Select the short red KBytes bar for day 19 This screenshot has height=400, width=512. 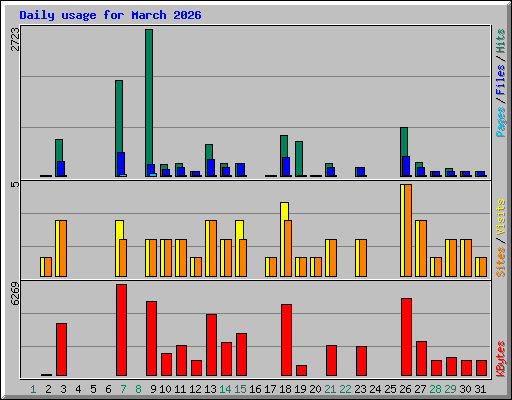(302, 371)
